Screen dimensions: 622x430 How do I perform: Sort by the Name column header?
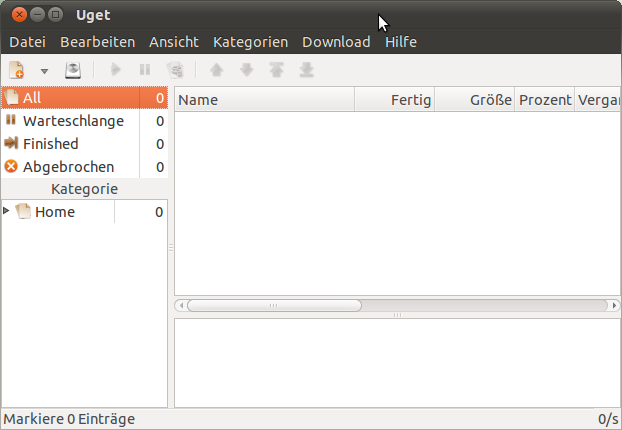click(265, 100)
